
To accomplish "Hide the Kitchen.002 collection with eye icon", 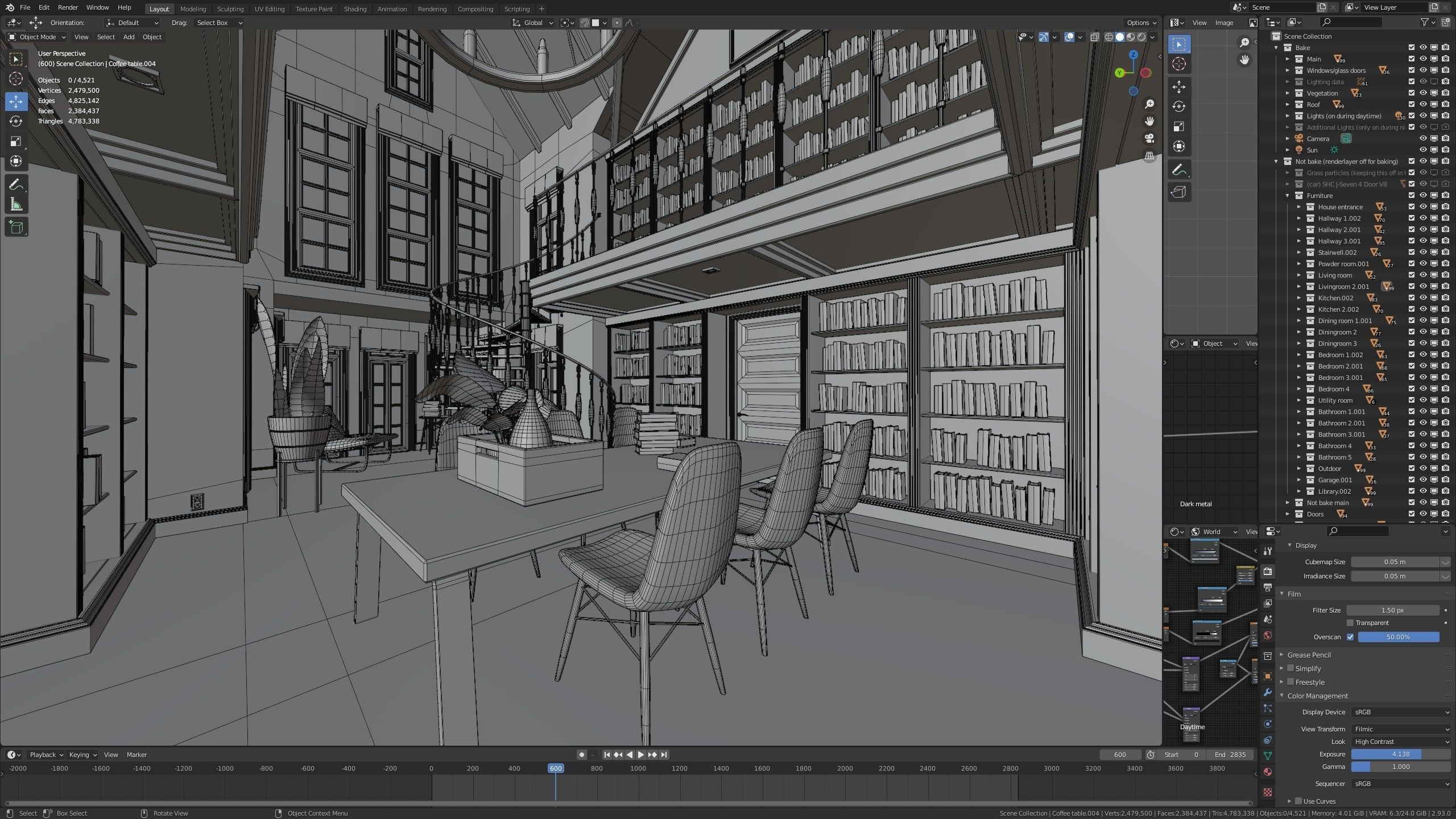I will (x=1422, y=298).
